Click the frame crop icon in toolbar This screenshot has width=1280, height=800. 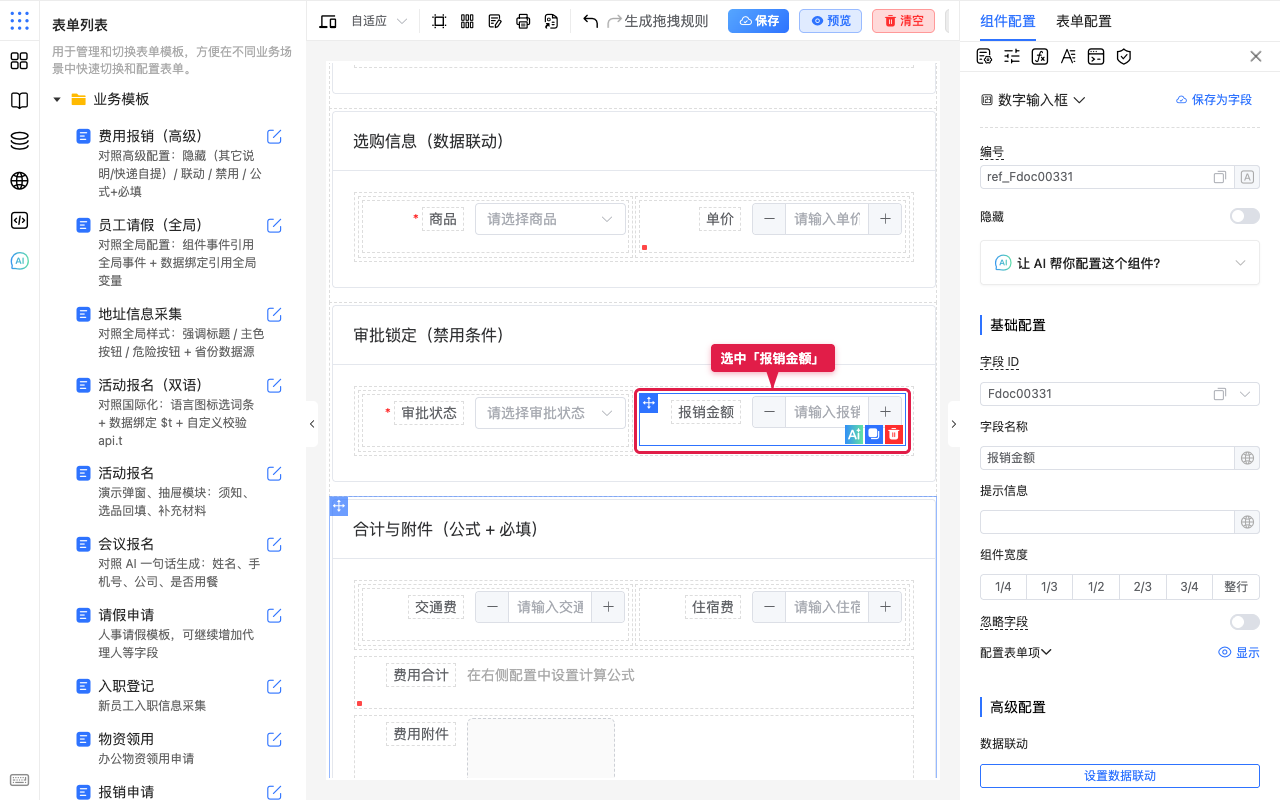pyautogui.click(x=439, y=21)
